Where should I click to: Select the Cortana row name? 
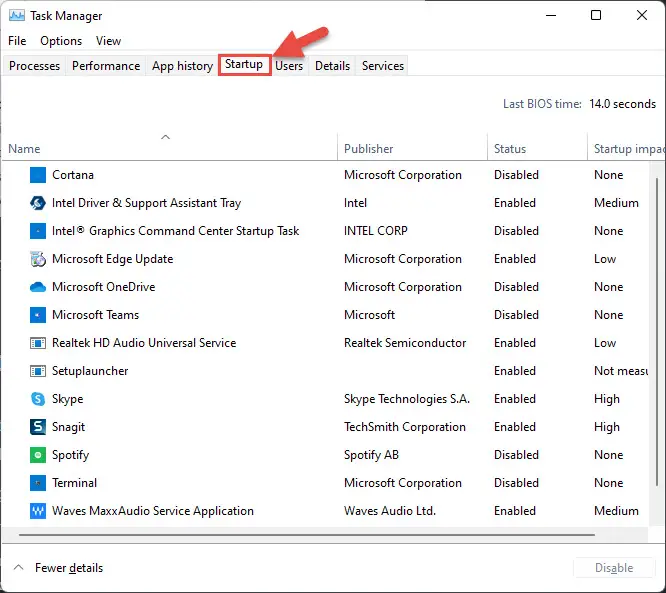click(73, 175)
